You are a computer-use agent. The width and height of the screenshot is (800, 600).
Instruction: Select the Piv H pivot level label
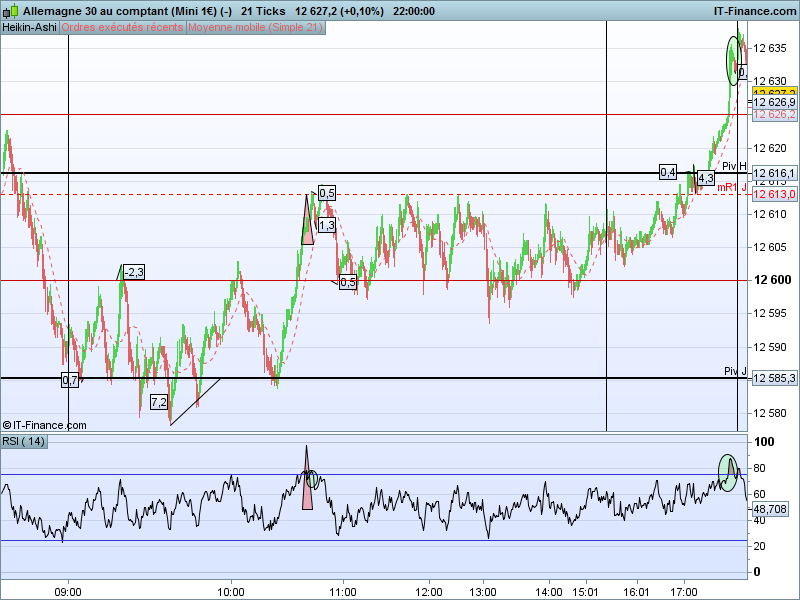[734, 166]
